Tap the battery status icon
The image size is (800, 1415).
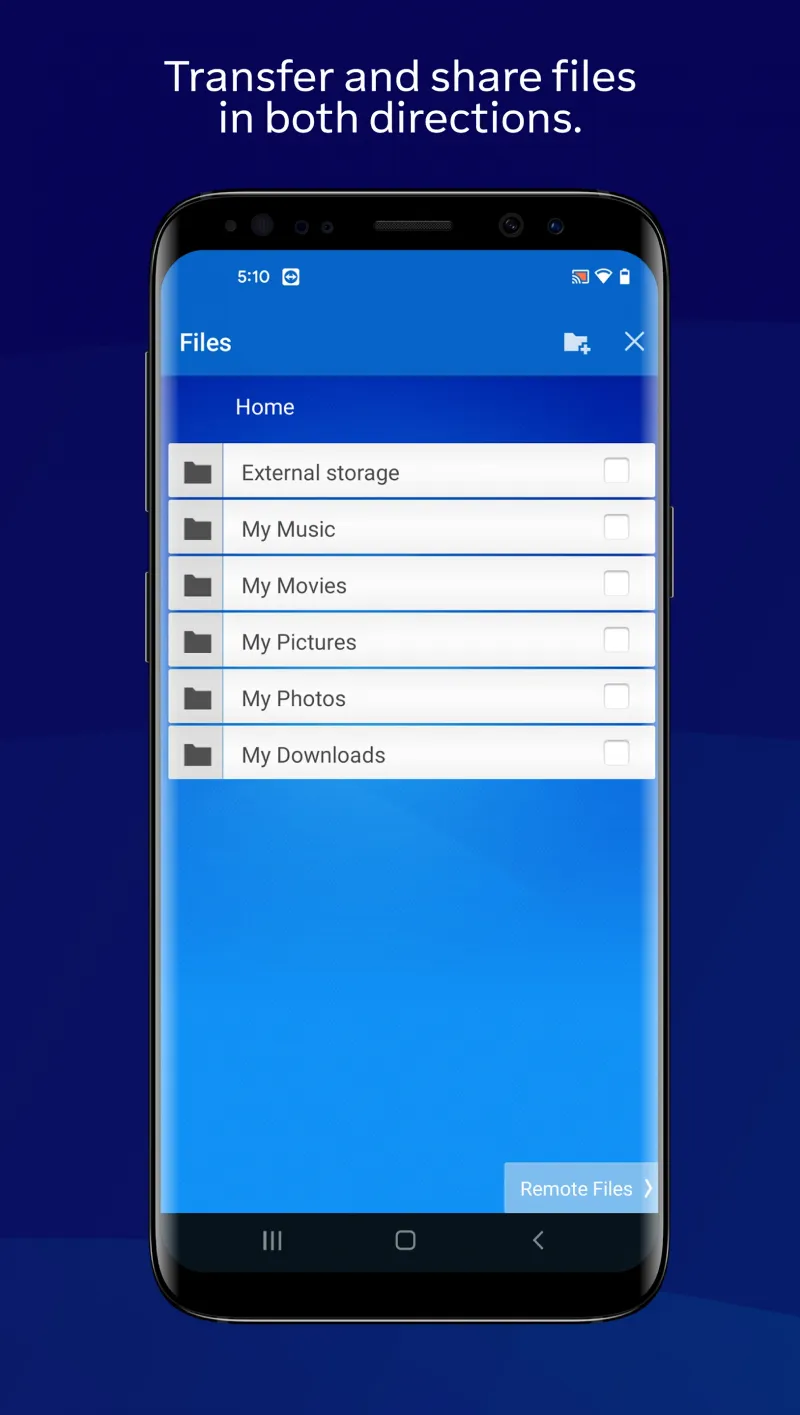(x=625, y=277)
